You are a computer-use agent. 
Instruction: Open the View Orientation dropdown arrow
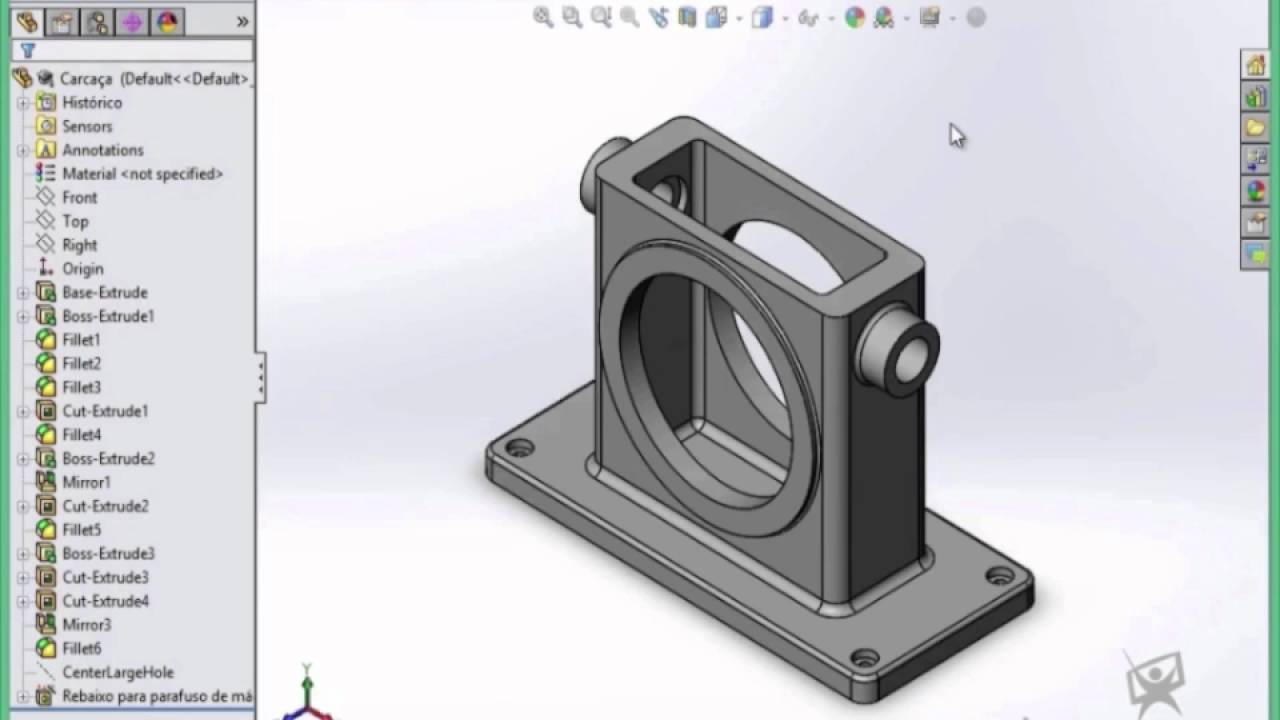(739, 18)
